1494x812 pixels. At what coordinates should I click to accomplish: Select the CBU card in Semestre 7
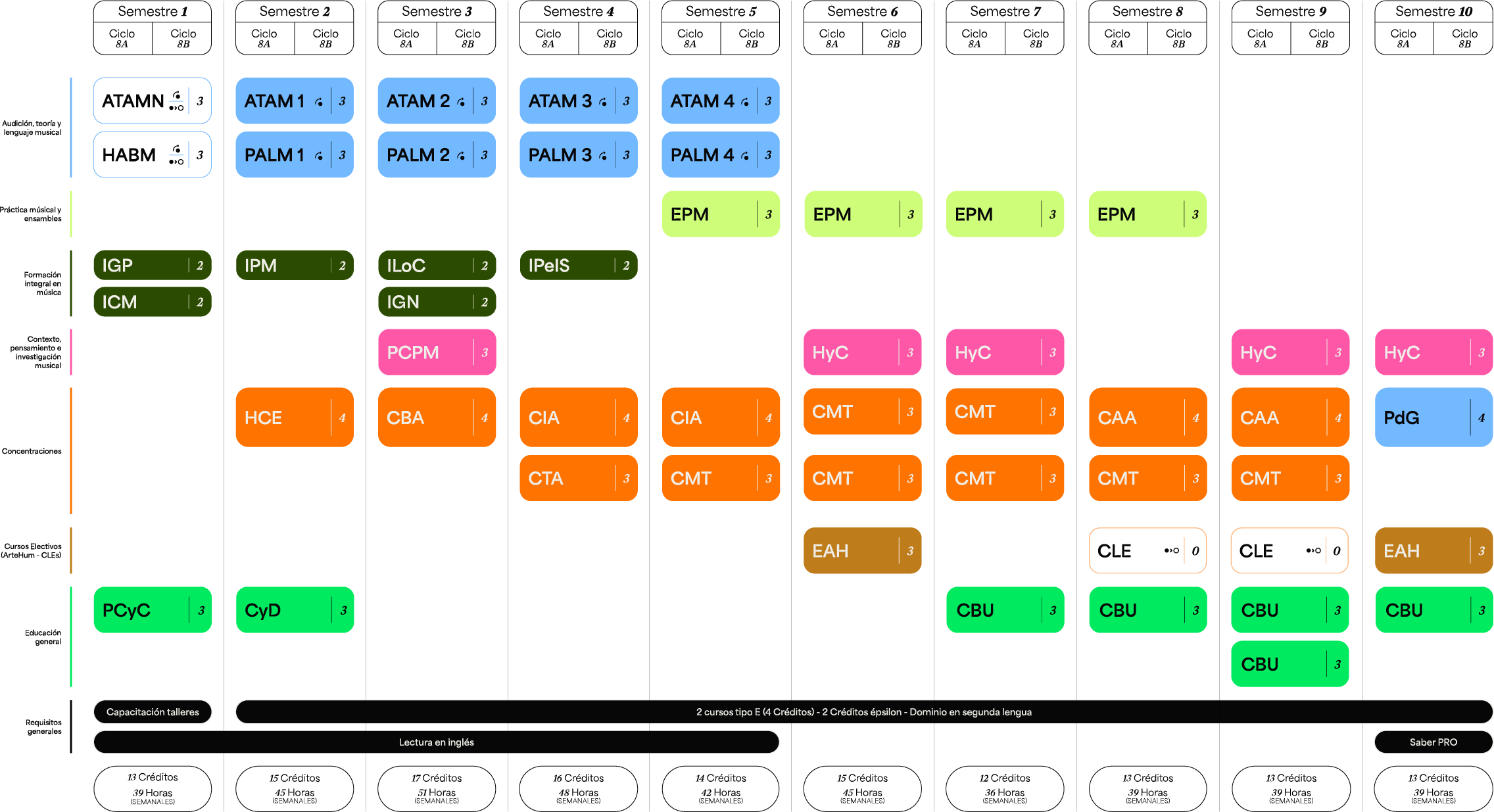coord(1005,610)
